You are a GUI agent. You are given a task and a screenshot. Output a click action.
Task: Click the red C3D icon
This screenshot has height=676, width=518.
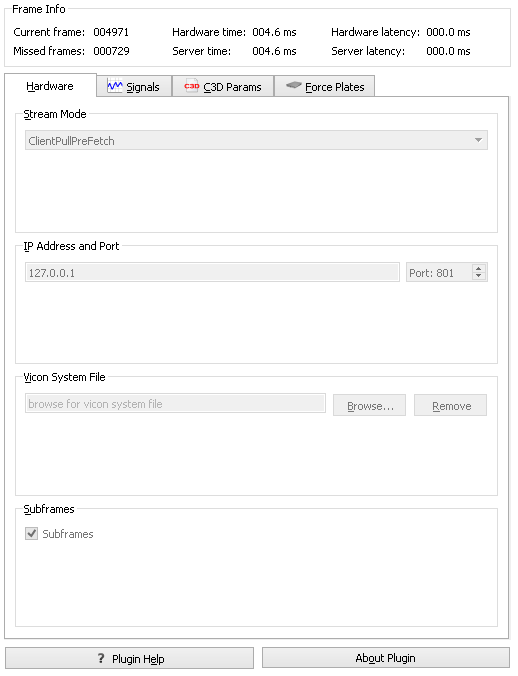[191, 86]
